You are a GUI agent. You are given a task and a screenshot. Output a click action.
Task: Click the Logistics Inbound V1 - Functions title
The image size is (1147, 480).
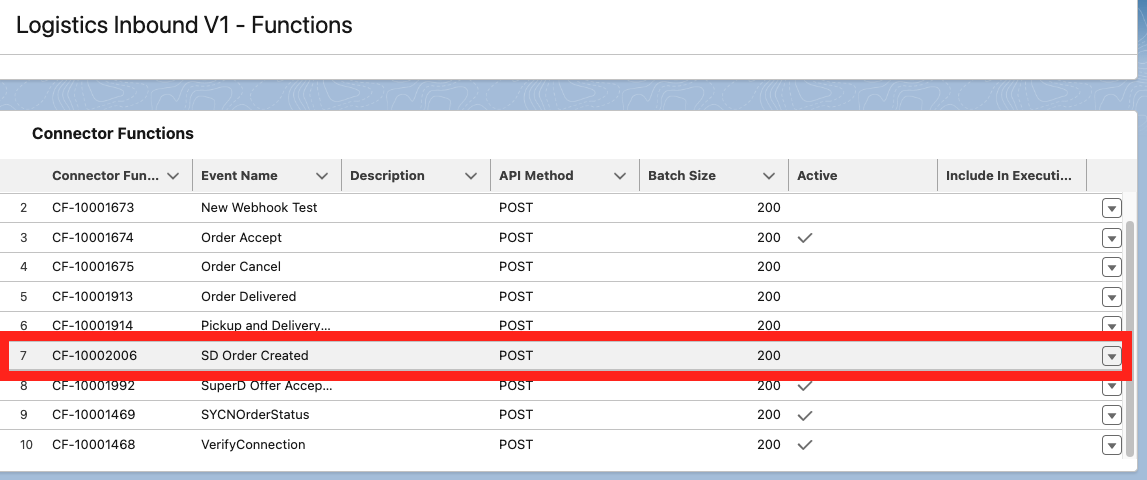click(x=184, y=25)
